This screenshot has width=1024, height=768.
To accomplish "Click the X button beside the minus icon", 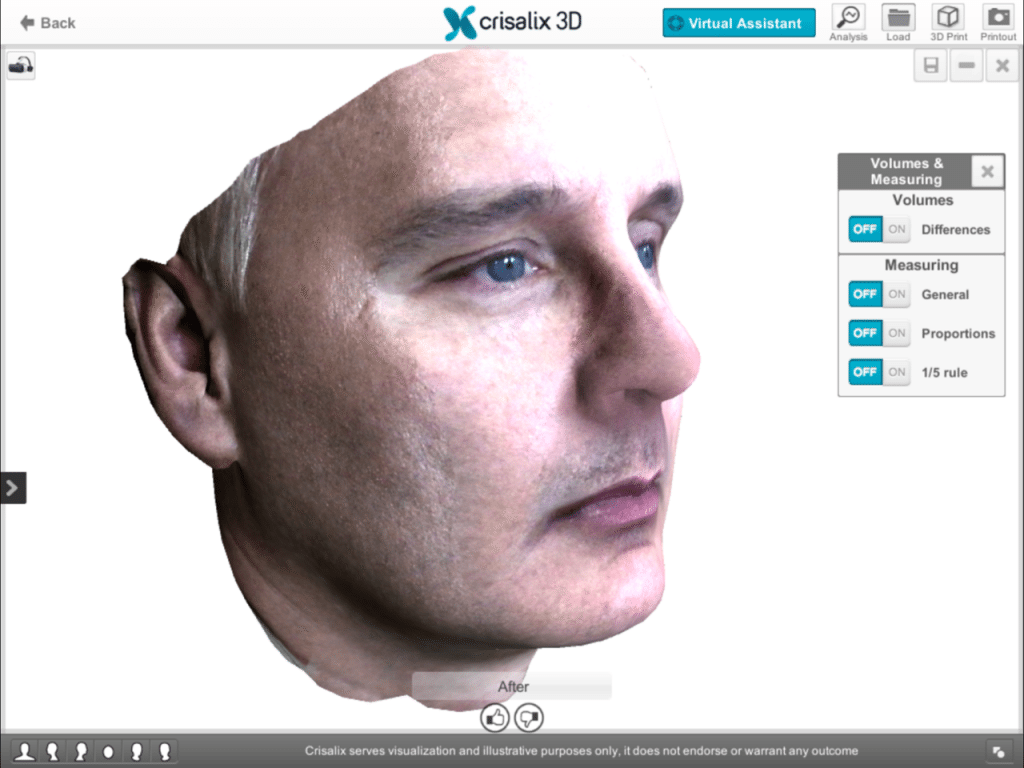I will pos(1002,65).
